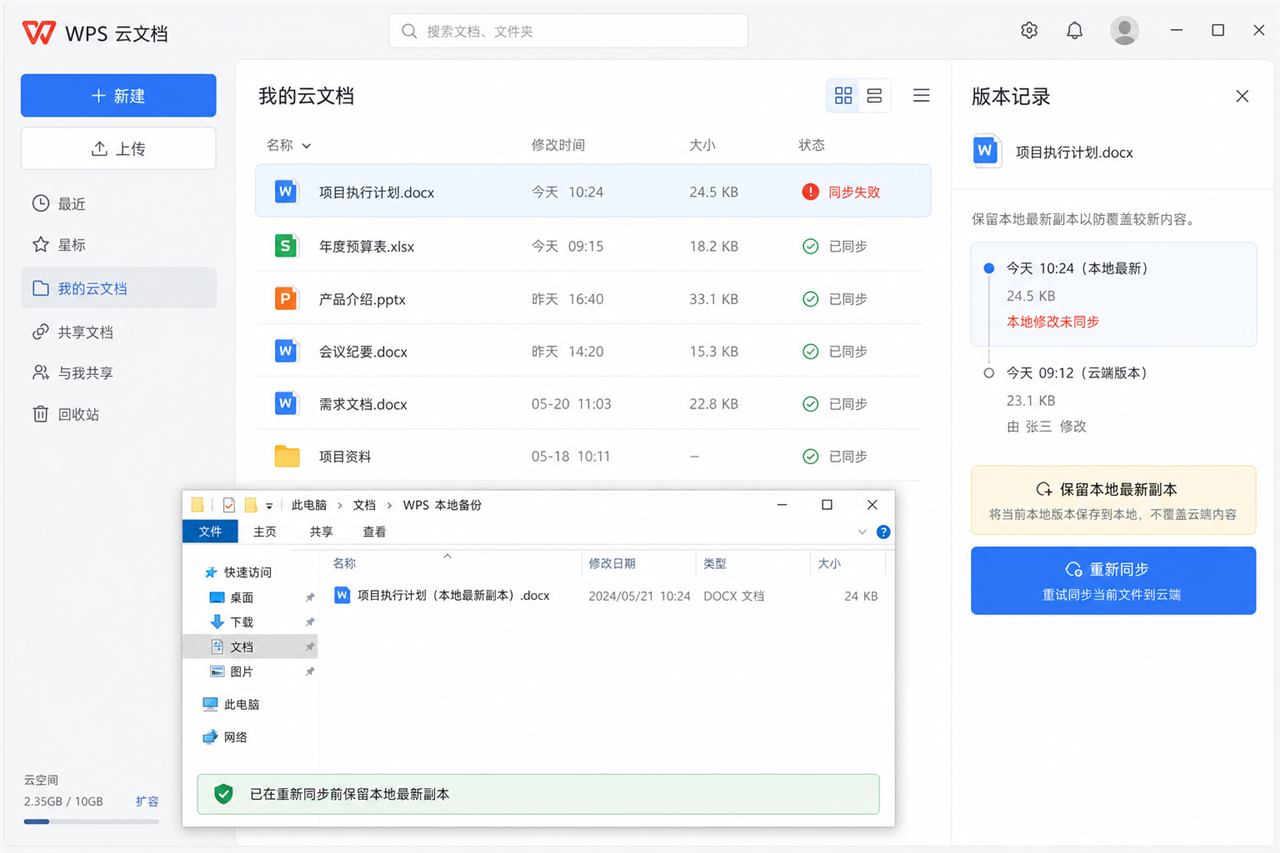Click the 扩容 link for cloud storage
1280x853 pixels.
point(147,801)
